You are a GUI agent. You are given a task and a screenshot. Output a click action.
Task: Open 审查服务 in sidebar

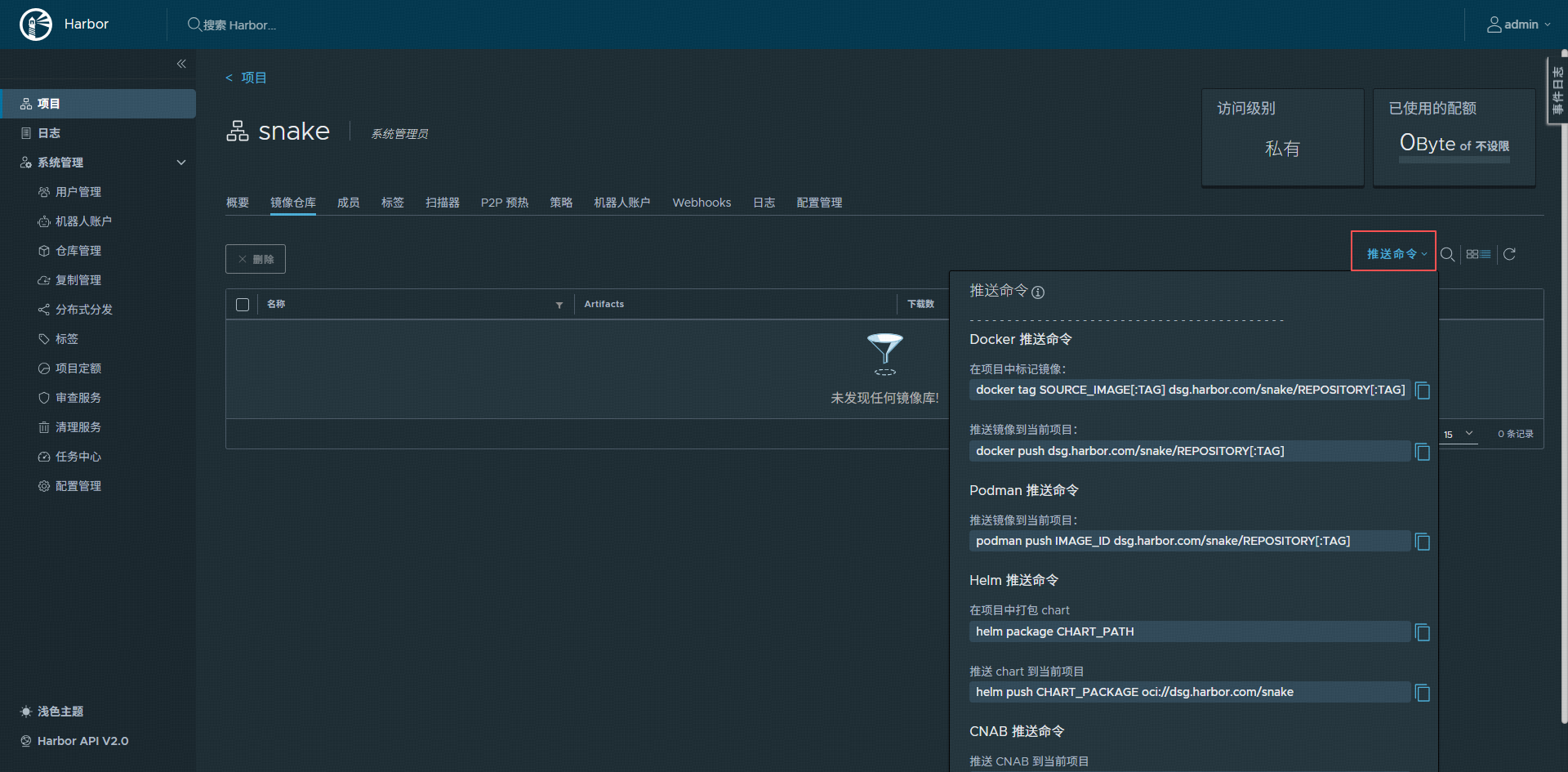(x=78, y=398)
